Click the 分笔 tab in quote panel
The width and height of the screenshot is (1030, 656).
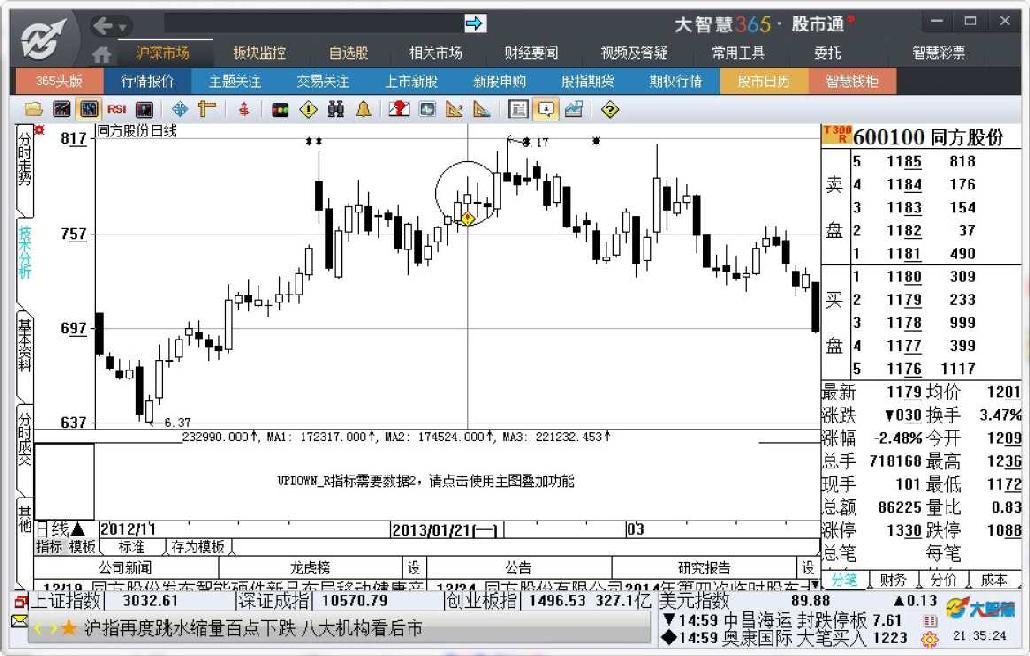[x=843, y=580]
